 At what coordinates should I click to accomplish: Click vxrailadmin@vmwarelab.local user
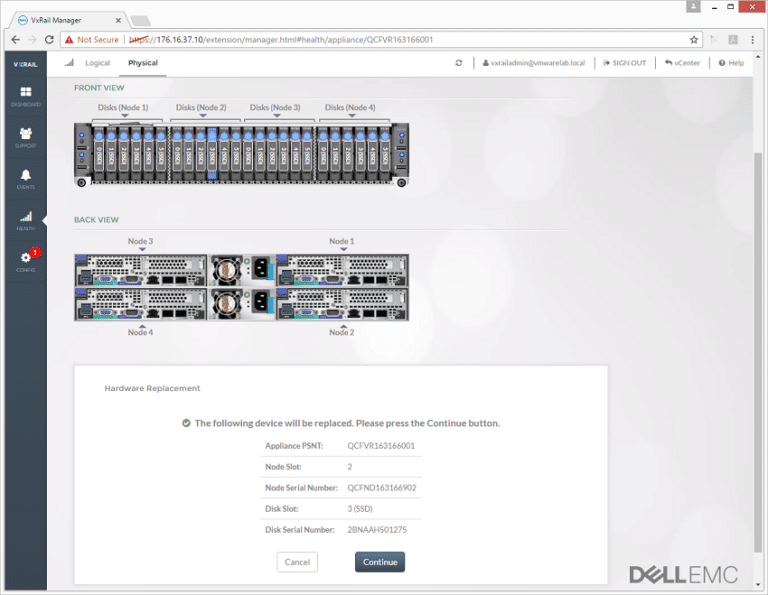[534, 63]
